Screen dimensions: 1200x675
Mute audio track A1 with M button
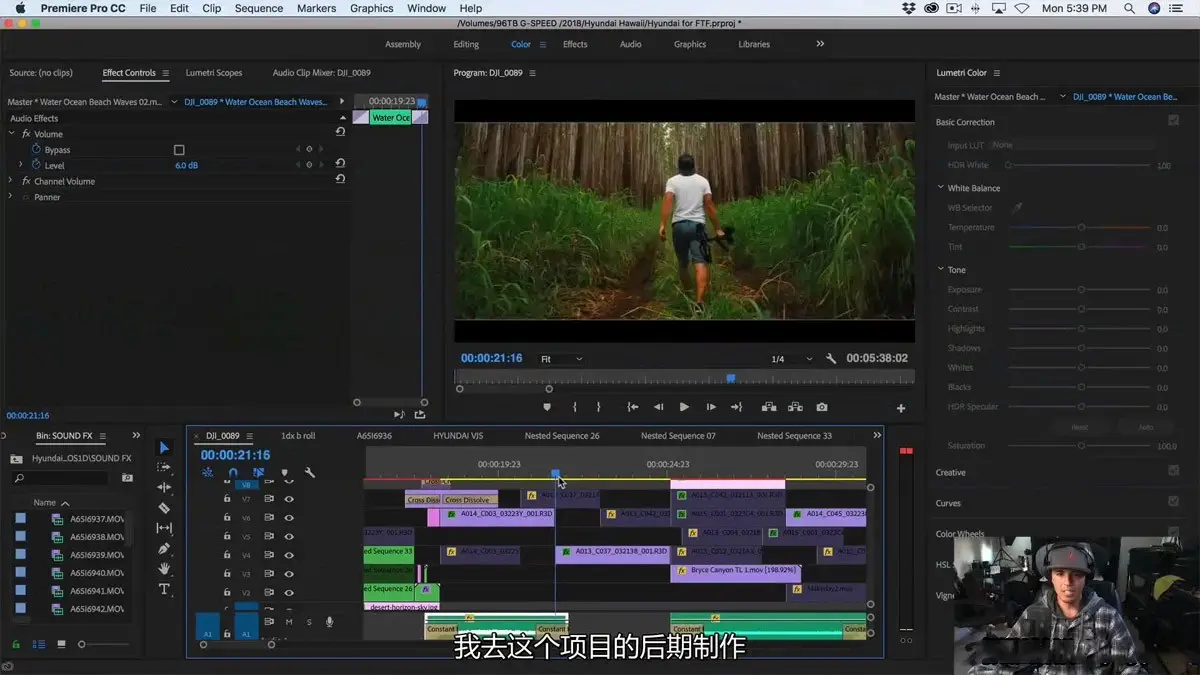tap(289, 622)
